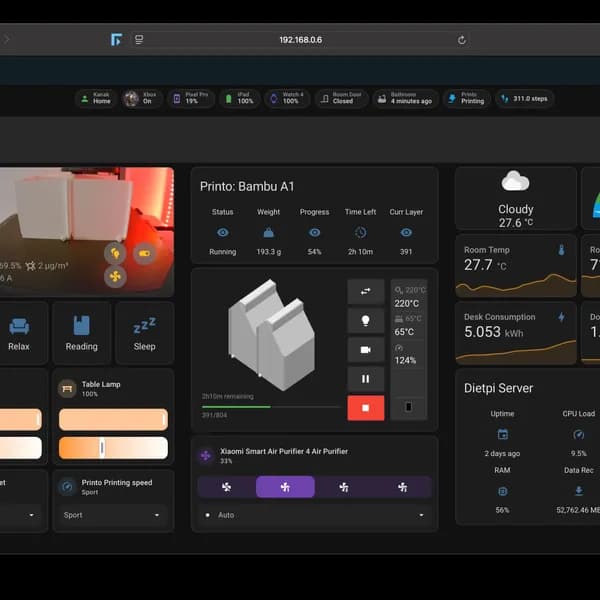This screenshot has width=600, height=600.
Task: Toggle the yellow switch button on room card
Action: click(x=145, y=253)
